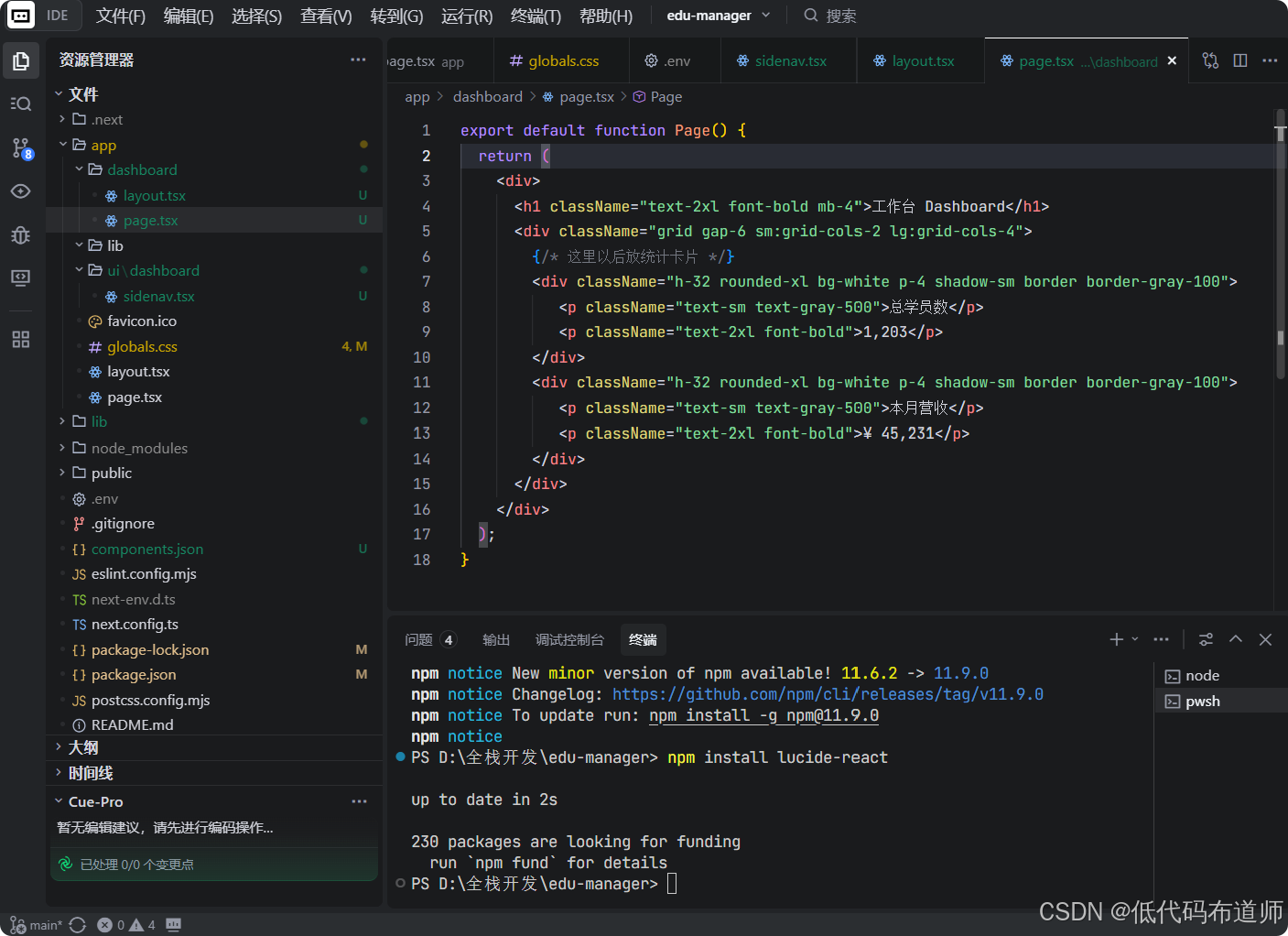Expand the 大纲 outline section
1288x936 pixels.
[x=214, y=747]
